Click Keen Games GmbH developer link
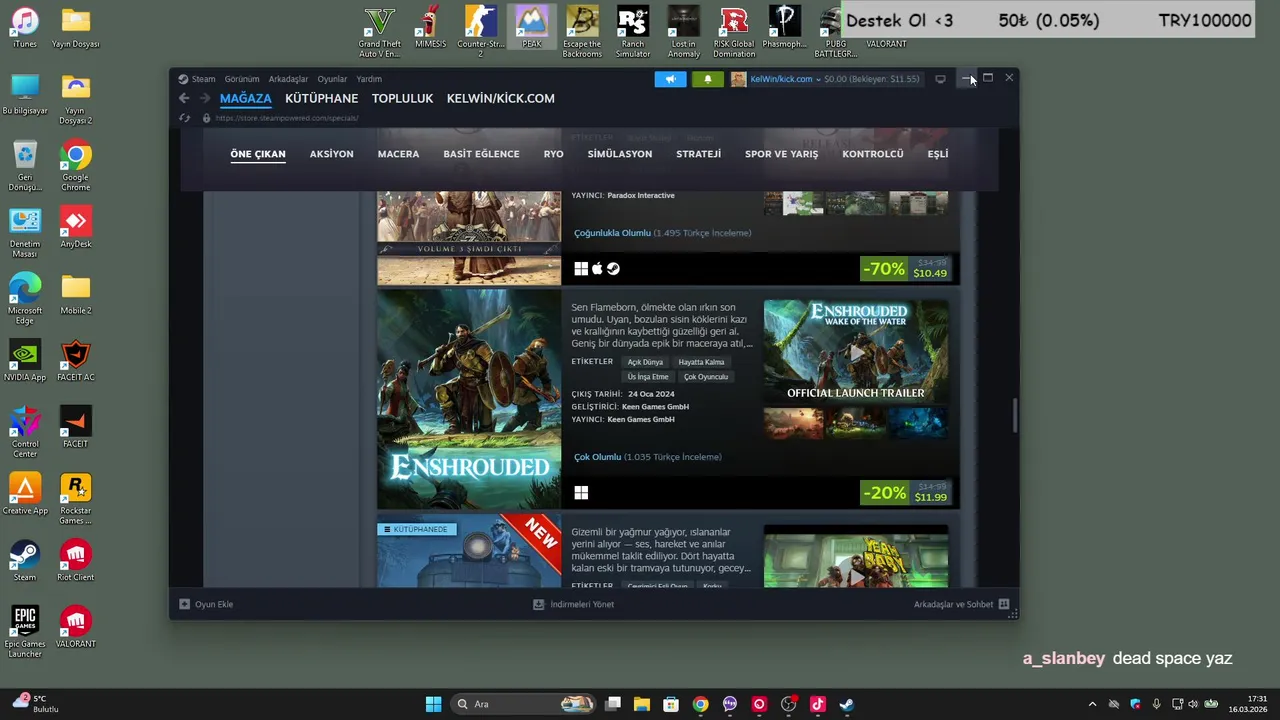Image resolution: width=1280 pixels, height=720 pixels. [655, 407]
